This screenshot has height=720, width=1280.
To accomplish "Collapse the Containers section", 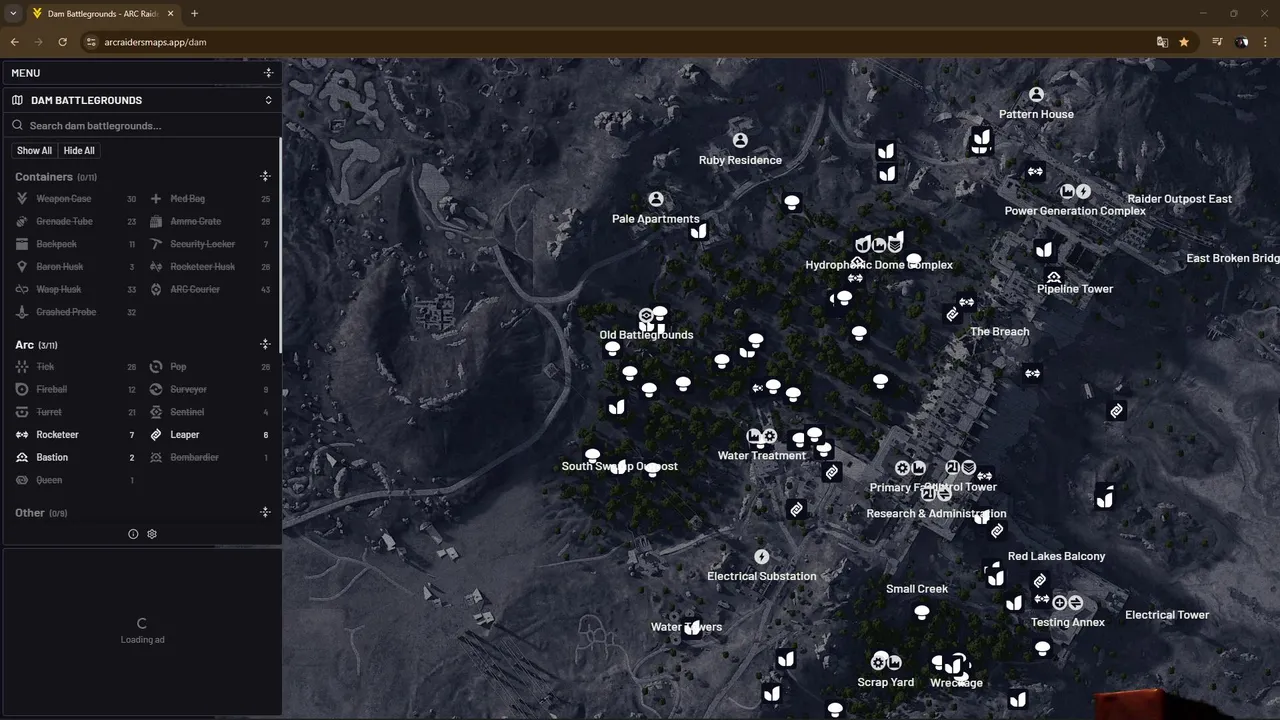I will (x=265, y=176).
